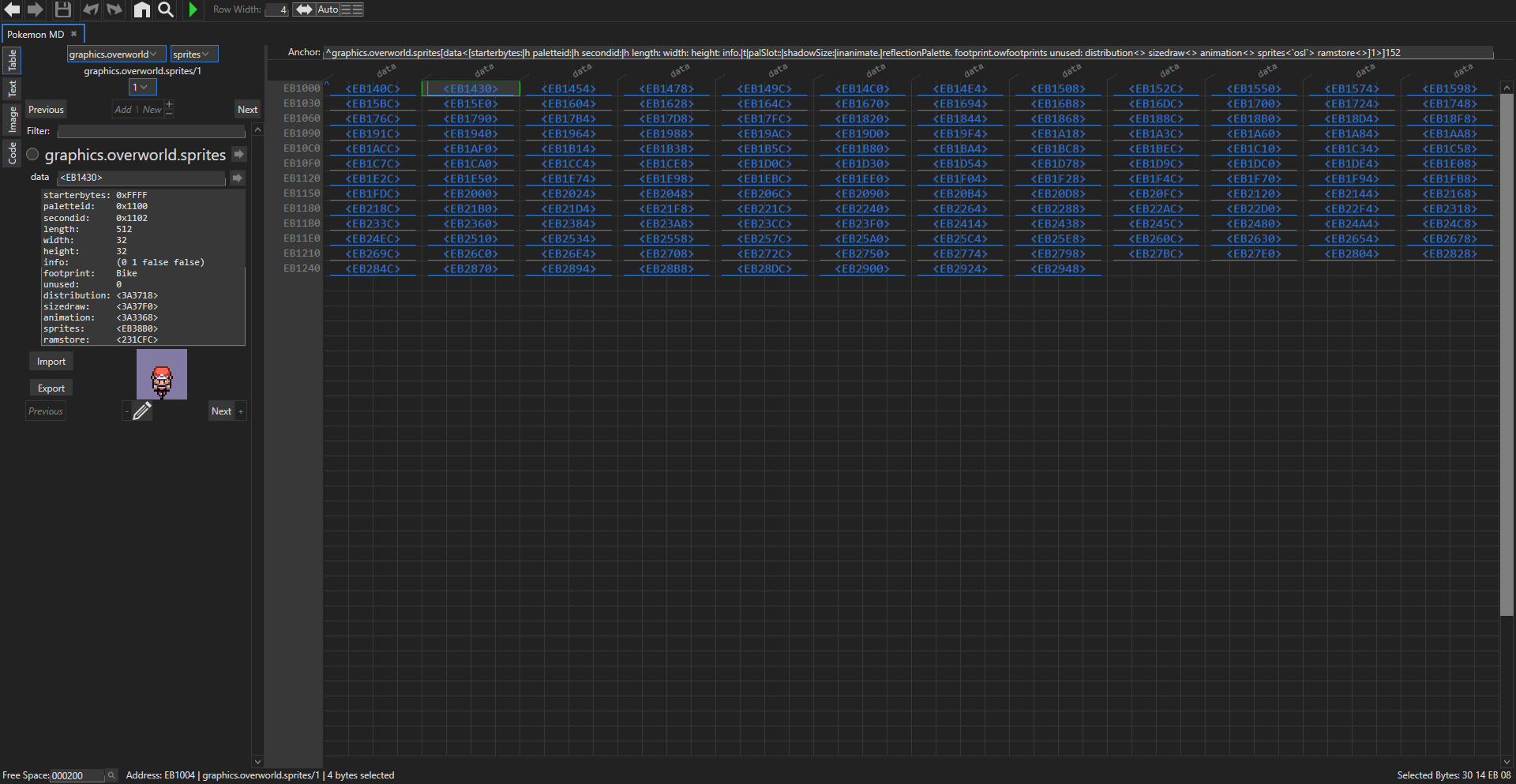Screen dimensions: 1516x784
Task: Select the radio button beside graphics.overworld.sprites
Action: click(x=33, y=155)
